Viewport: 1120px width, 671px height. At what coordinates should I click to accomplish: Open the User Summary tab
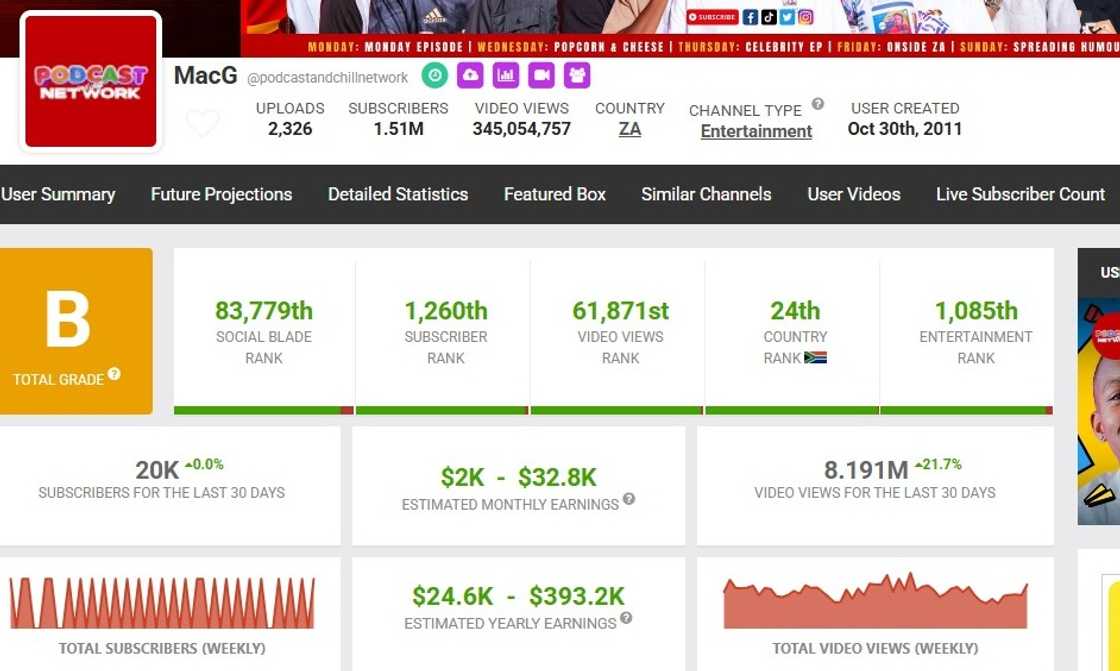tap(58, 194)
